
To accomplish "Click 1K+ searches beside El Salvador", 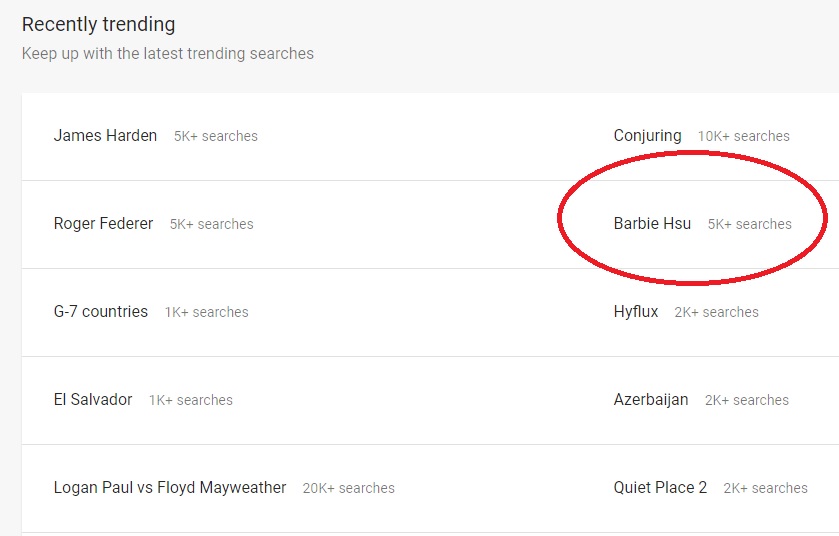I will tap(190, 400).
